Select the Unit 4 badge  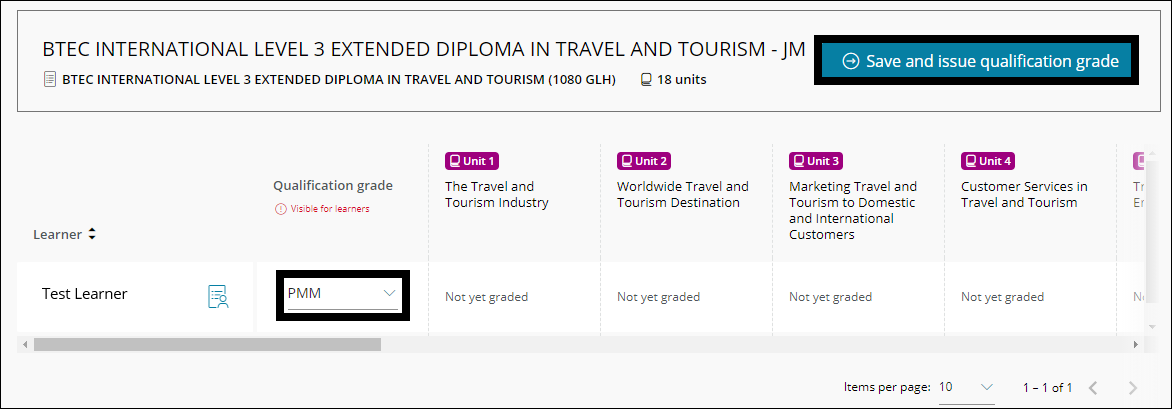tap(987, 160)
